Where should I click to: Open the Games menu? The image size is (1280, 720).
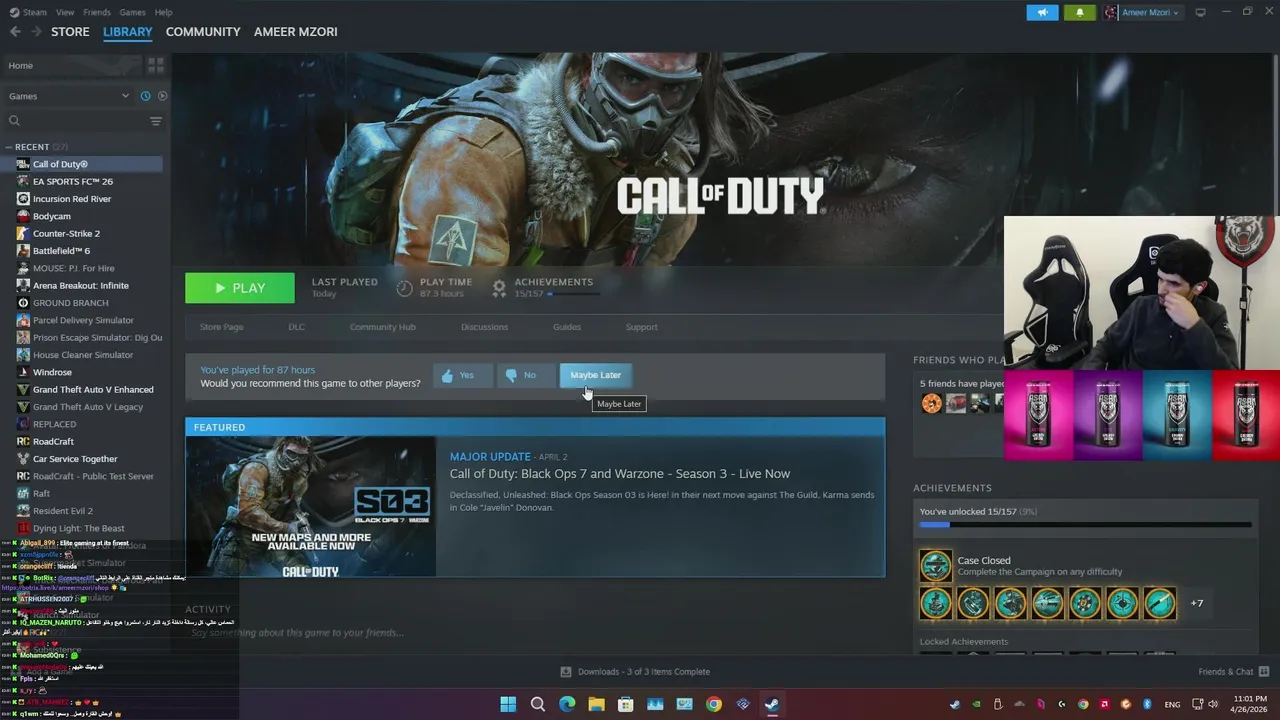click(x=132, y=12)
